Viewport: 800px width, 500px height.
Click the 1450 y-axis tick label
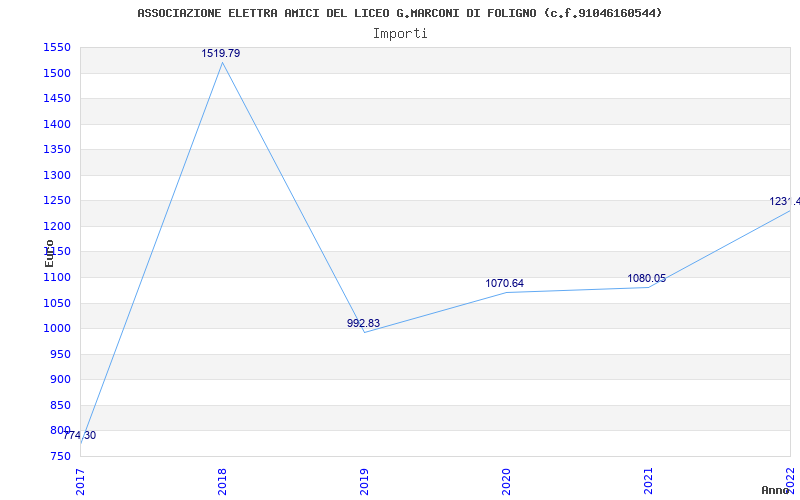[57, 99]
